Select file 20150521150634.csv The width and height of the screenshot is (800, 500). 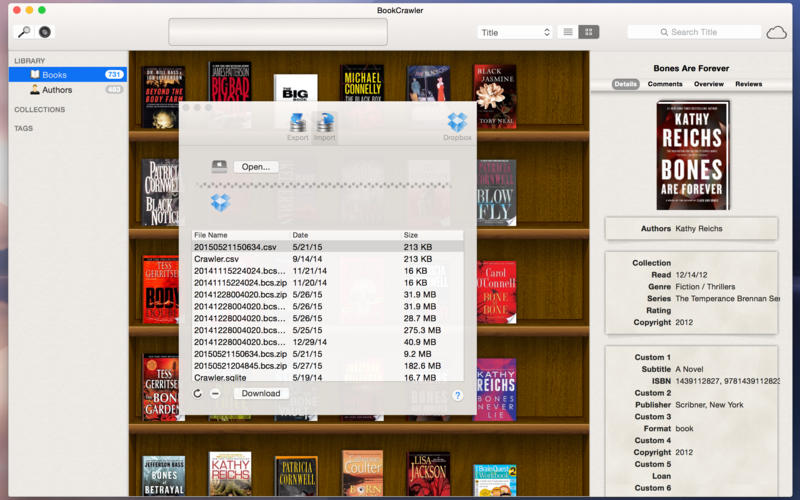coord(328,247)
